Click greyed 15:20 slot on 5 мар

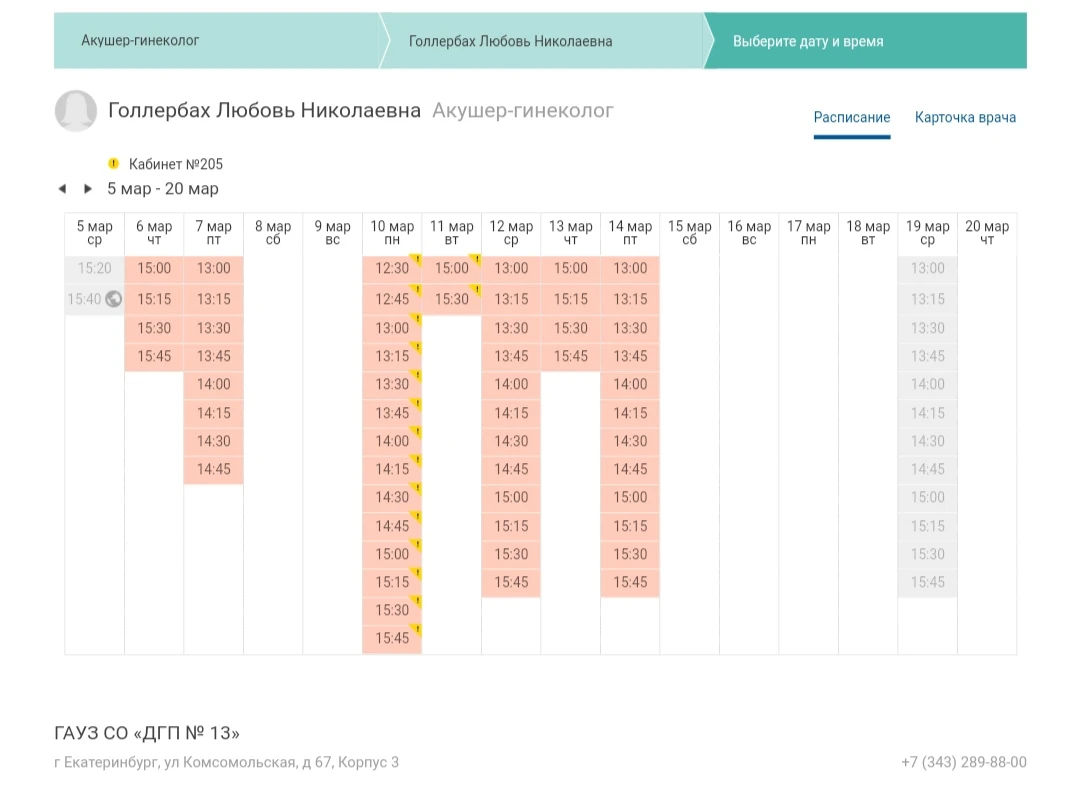[x=94, y=269]
